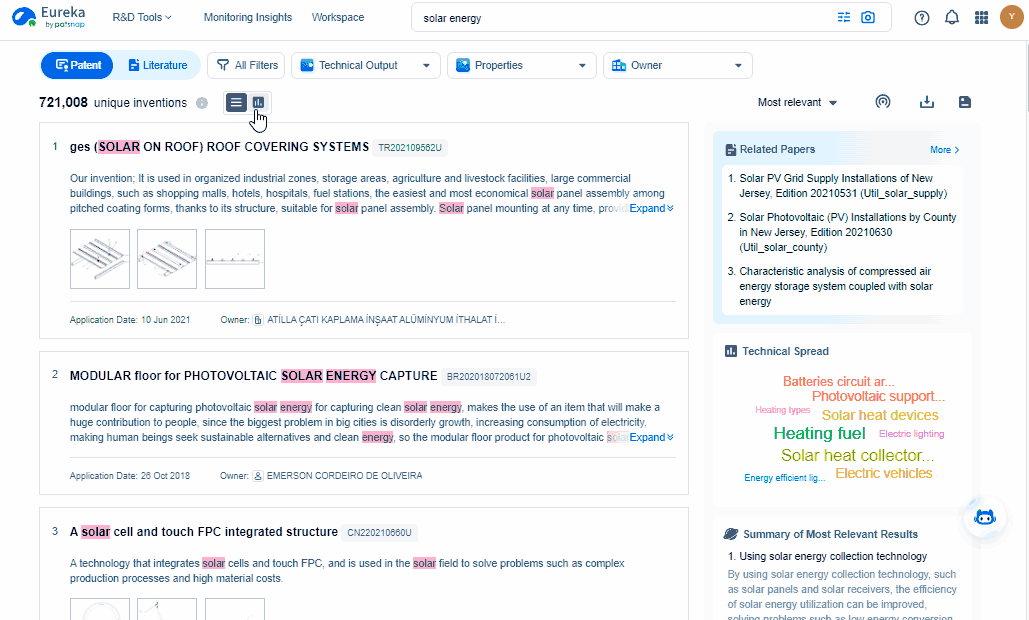This screenshot has height=620, width=1029.
Task: Expand the Properties dropdown
Action: [x=522, y=65]
